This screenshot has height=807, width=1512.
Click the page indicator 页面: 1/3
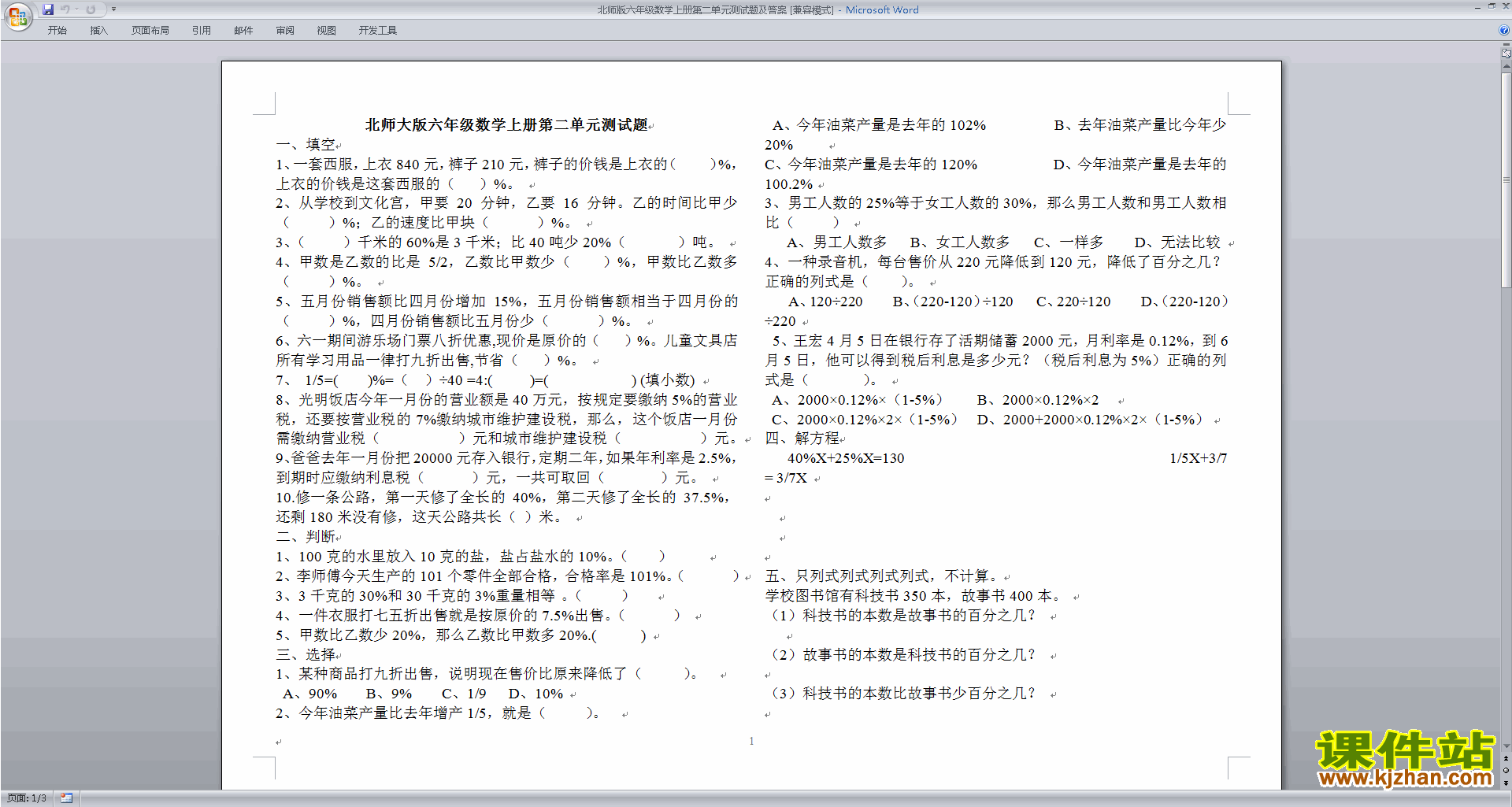coord(27,798)
